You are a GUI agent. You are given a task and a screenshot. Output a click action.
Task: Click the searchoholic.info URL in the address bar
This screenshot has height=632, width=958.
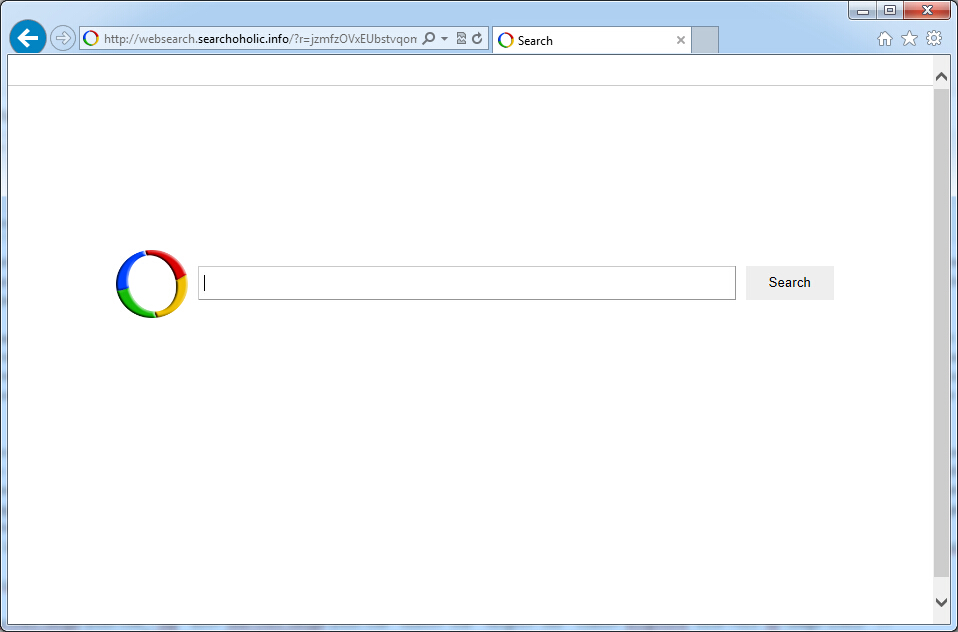[260, 39]
